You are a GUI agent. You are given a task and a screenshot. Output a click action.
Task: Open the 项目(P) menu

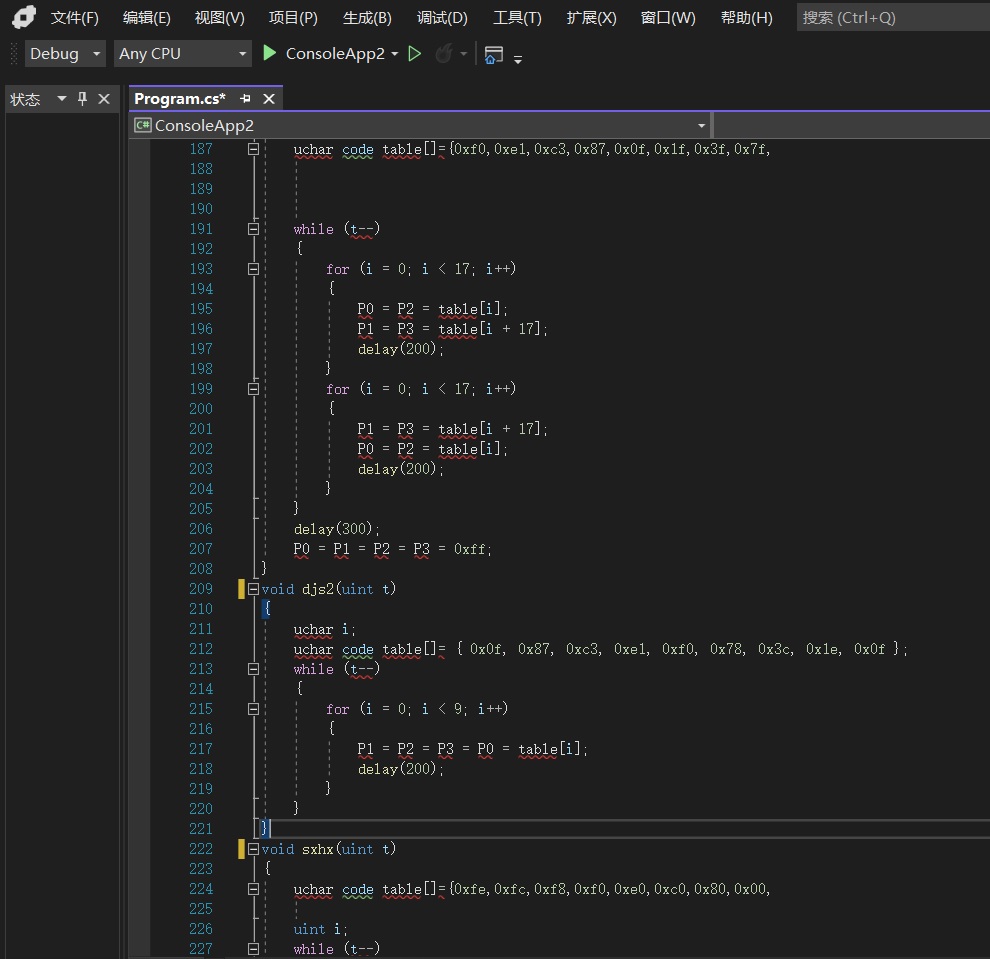pyautogui.click(x=293, y=18)
